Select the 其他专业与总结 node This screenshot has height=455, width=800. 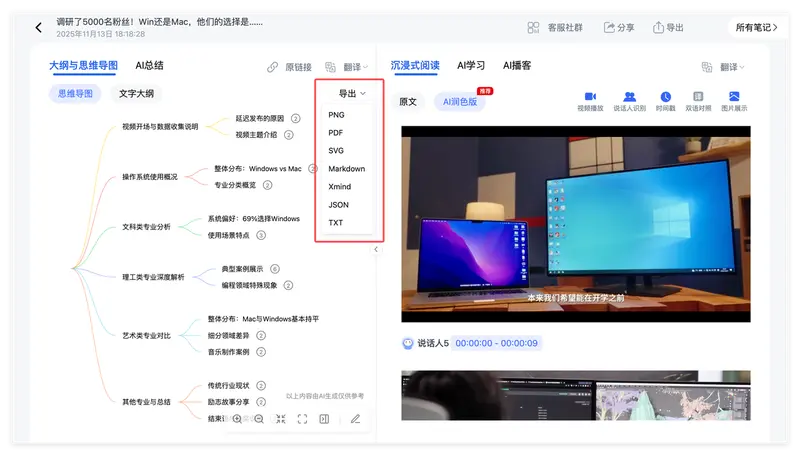coord(146,401)
